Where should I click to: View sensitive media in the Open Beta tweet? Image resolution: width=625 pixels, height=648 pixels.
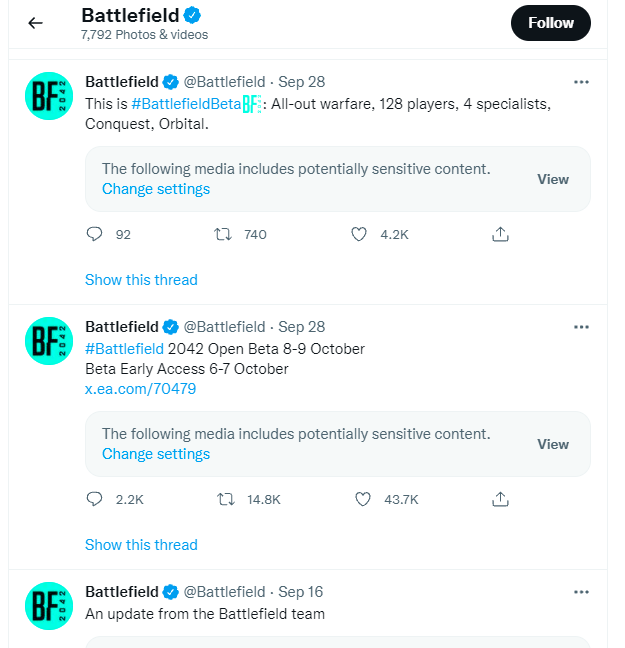click(553, 444)
